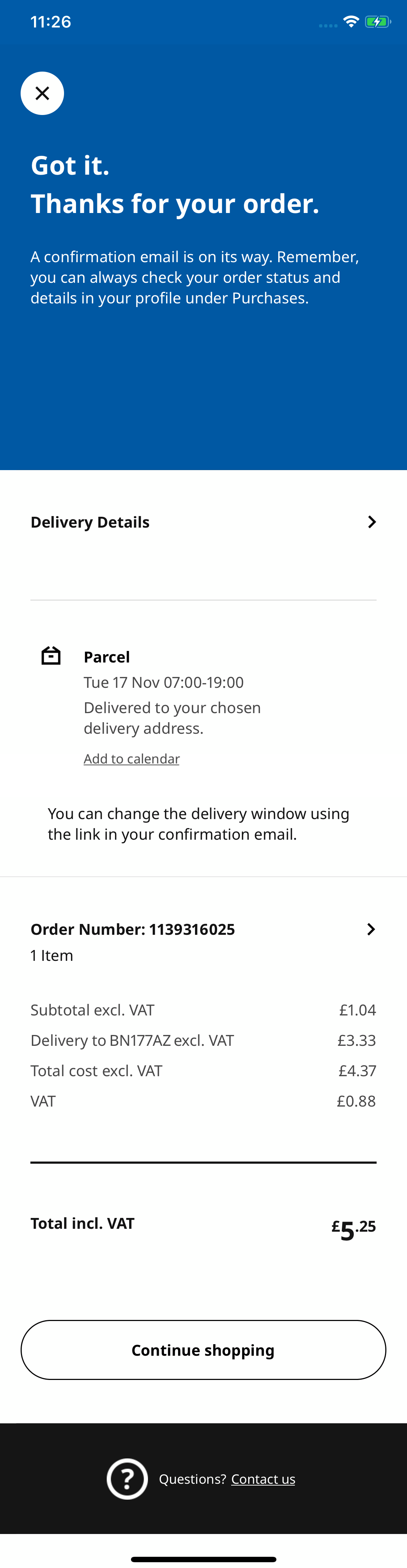Tap the Delivery Details heading

[x=90, y=522]
